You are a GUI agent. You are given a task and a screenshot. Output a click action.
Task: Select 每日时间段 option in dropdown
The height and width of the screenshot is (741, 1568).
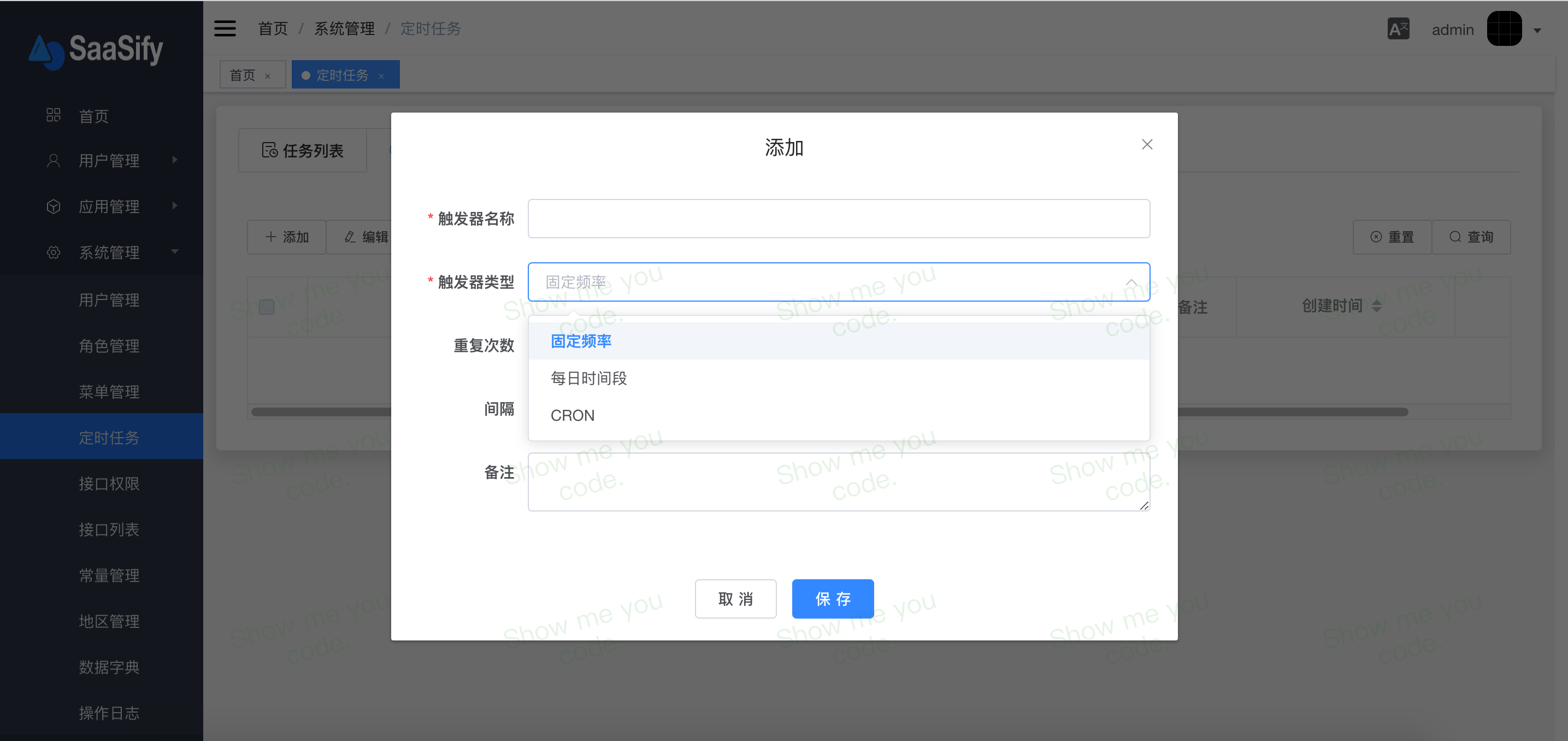tap(588, 378)
